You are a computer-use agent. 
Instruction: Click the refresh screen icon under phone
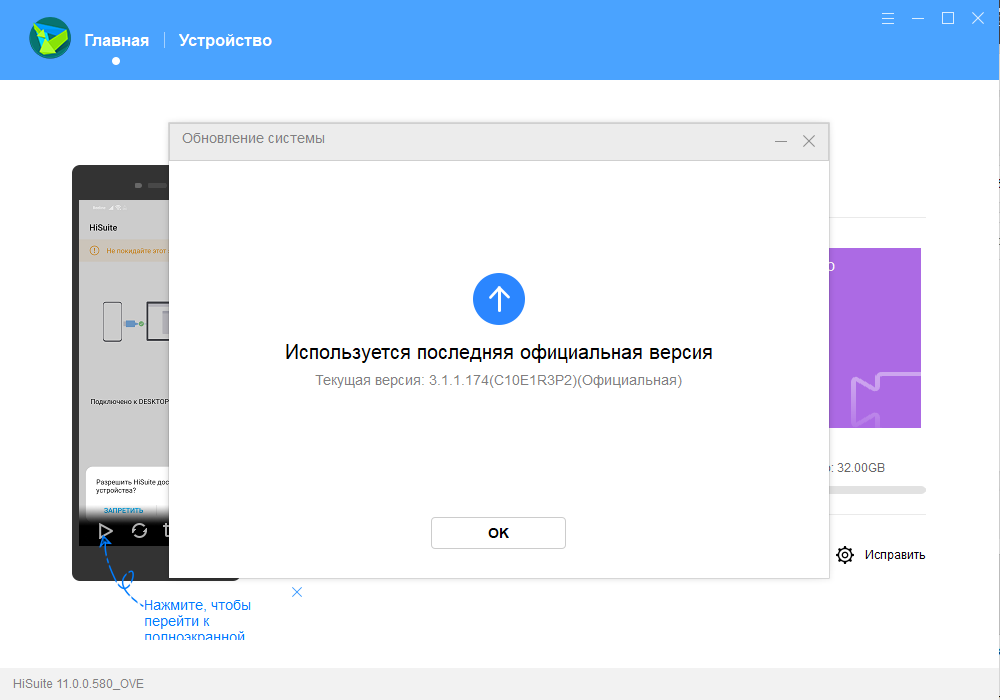click(139, 530)
